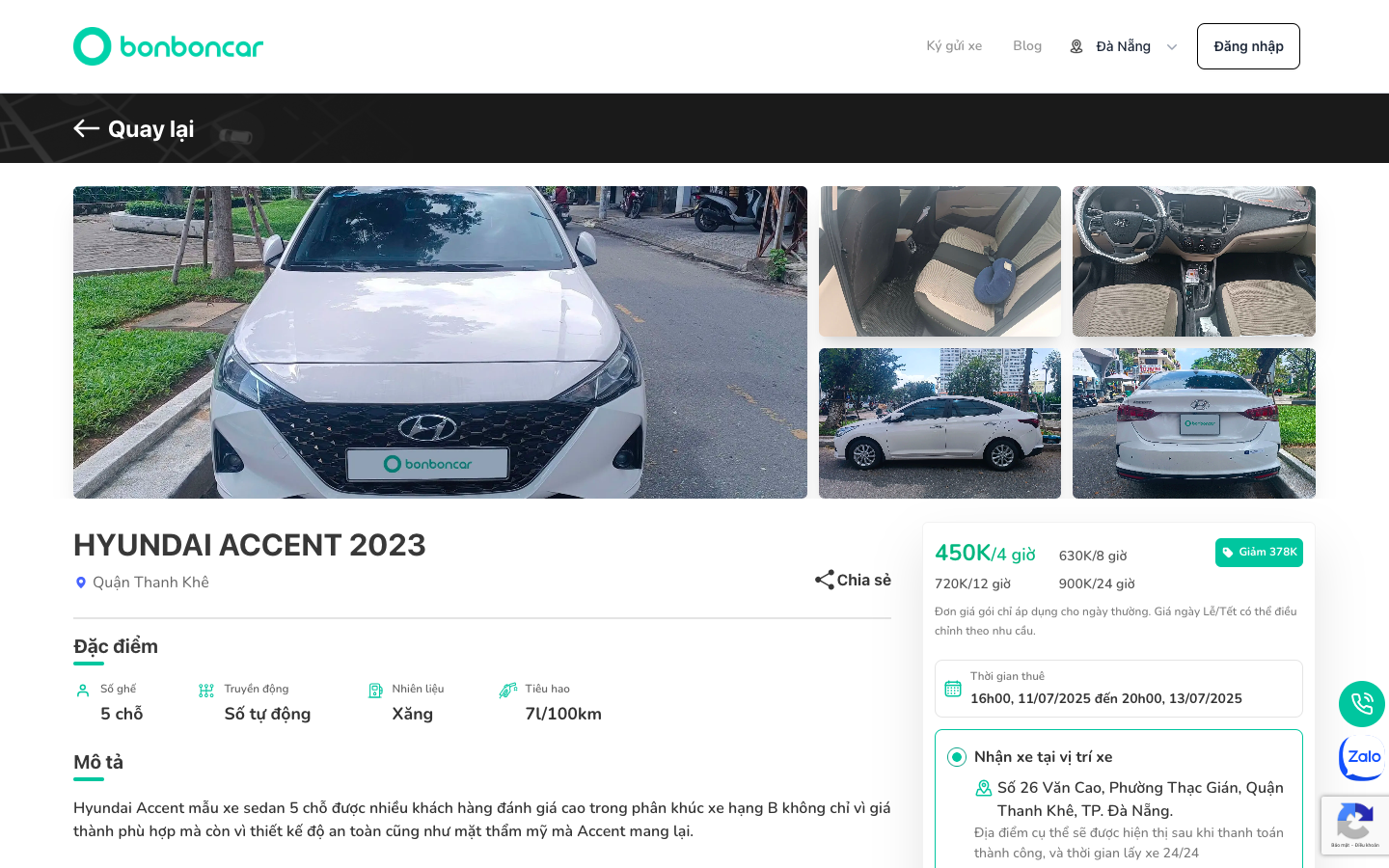Click the back arrow icon
Image resolution: width=1389 pixels, height=868 pixels.
point(87,128)
